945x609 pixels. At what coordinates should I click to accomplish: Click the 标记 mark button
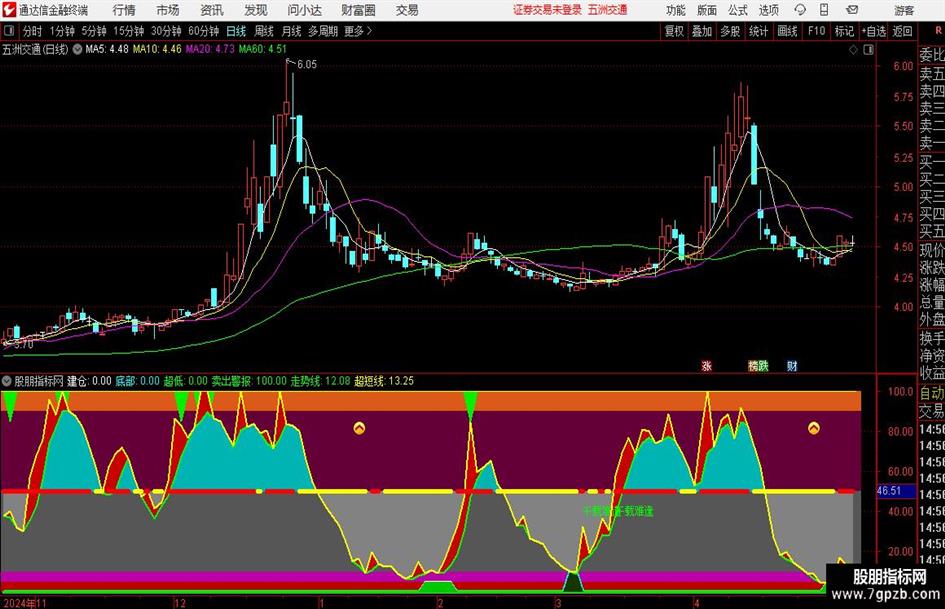point(844,31)
